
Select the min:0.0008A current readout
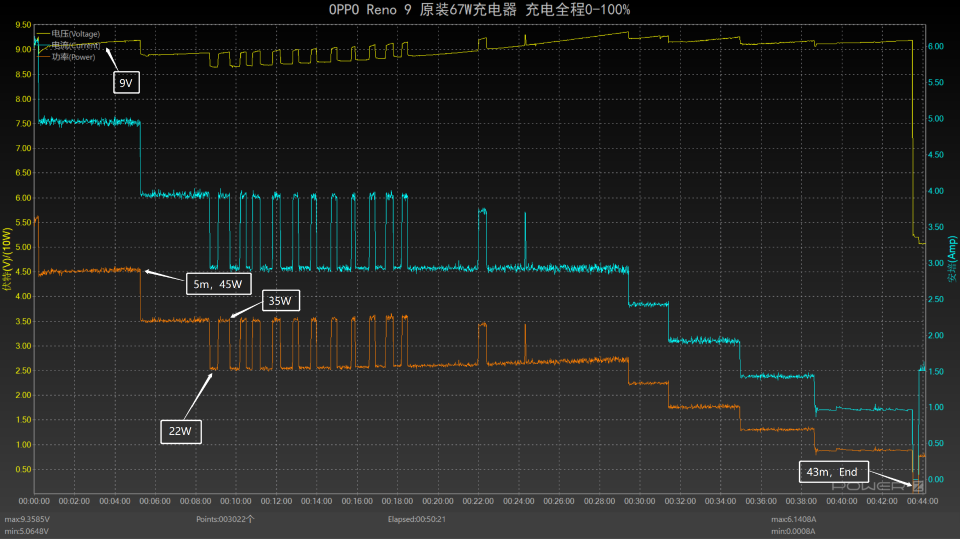[x=793, y=531]
